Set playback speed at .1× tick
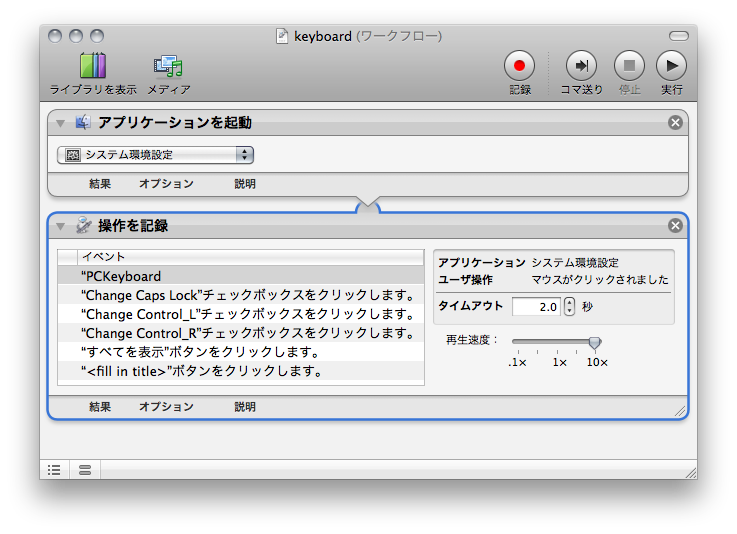The height and width of the screenshot is (534, 737). (x=518, y=352)
